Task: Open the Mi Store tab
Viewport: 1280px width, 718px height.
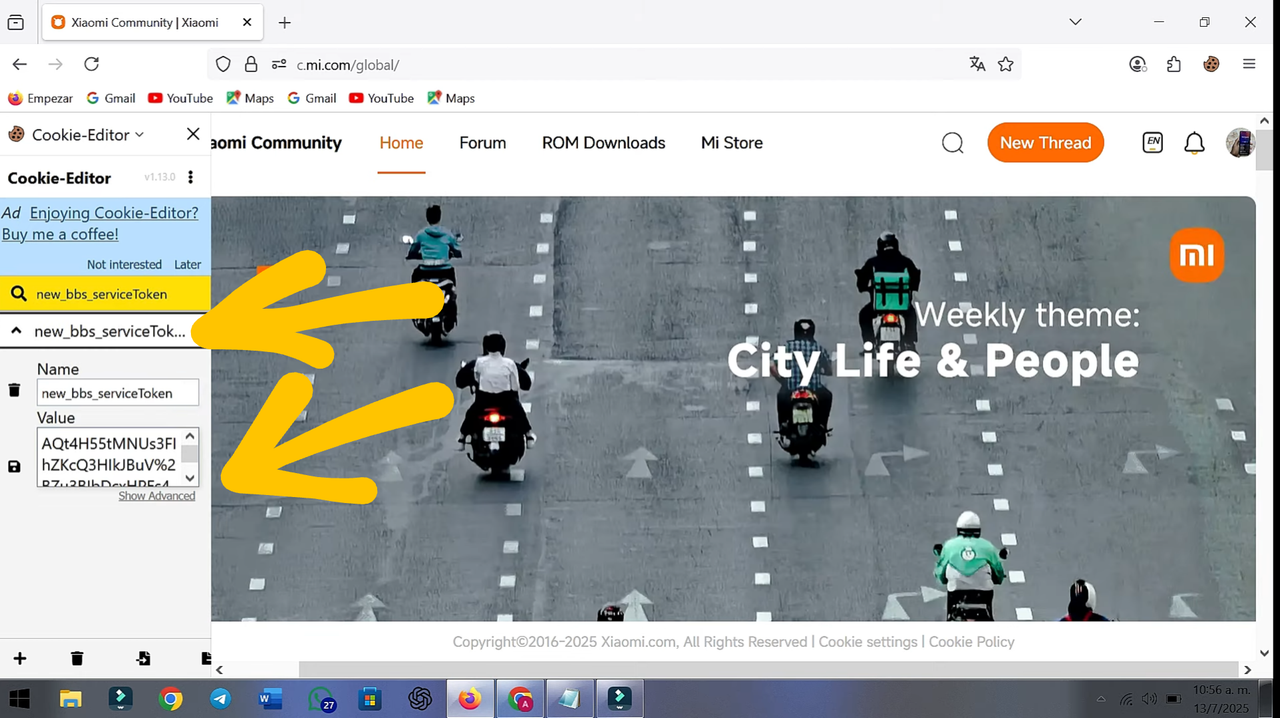Action: 732,143
